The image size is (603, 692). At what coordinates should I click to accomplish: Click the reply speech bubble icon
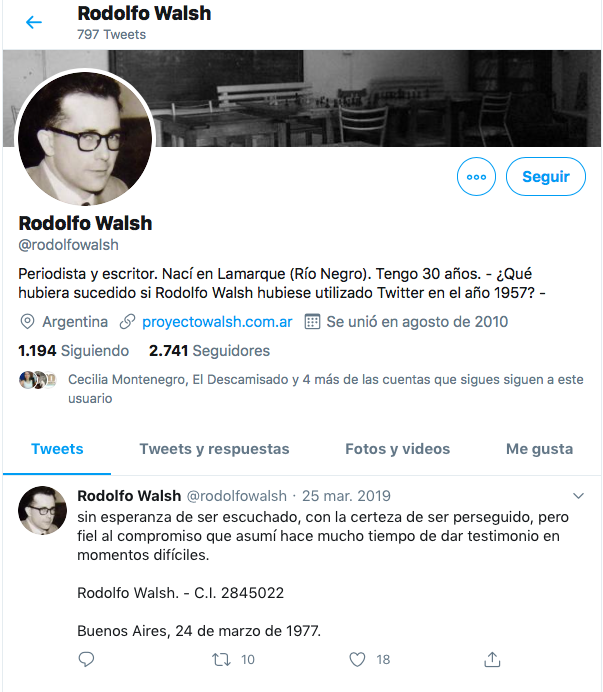tap(86, 659)
